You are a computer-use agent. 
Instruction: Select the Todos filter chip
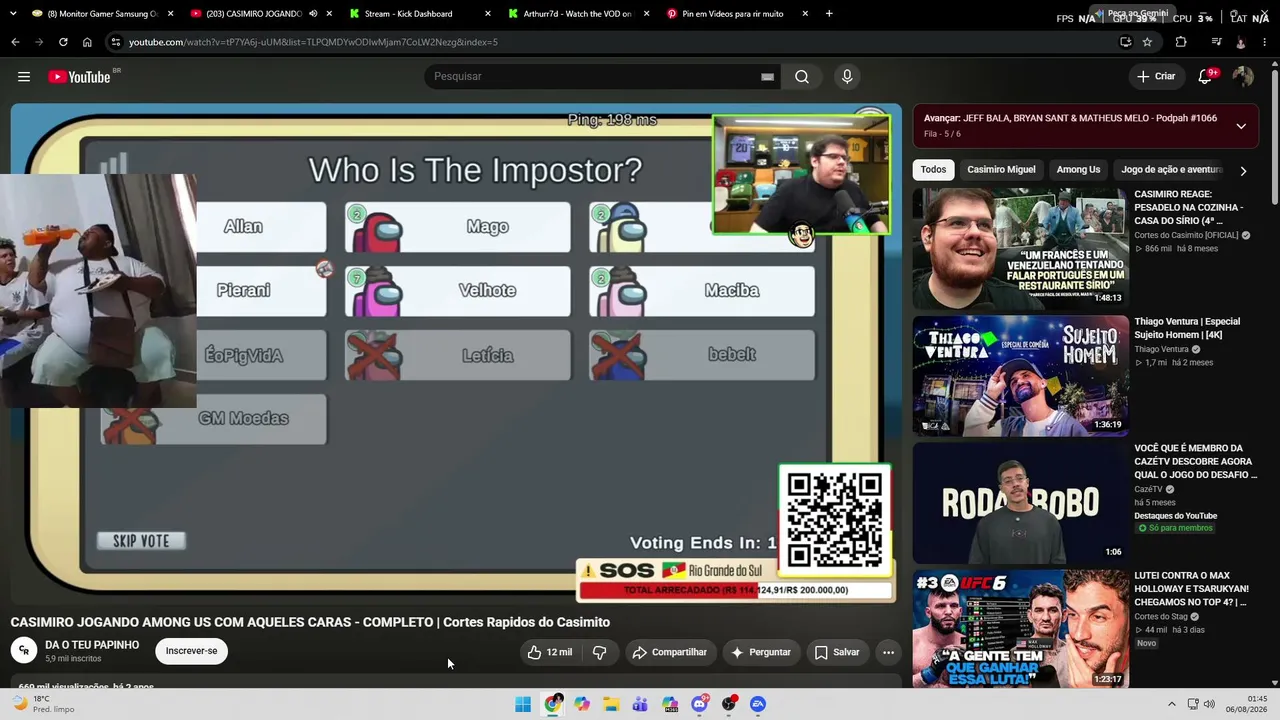[933, 170]
